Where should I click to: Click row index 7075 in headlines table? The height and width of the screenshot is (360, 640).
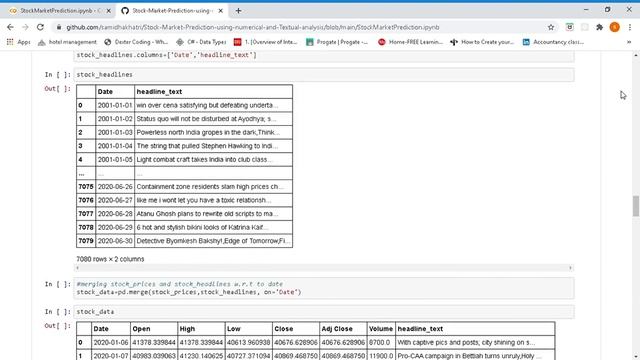point(86,187)
